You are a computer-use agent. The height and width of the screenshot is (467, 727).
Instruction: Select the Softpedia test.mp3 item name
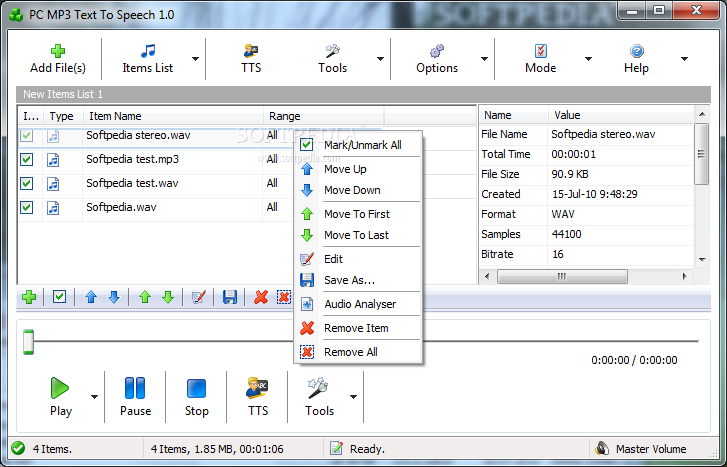pos(133,159)
